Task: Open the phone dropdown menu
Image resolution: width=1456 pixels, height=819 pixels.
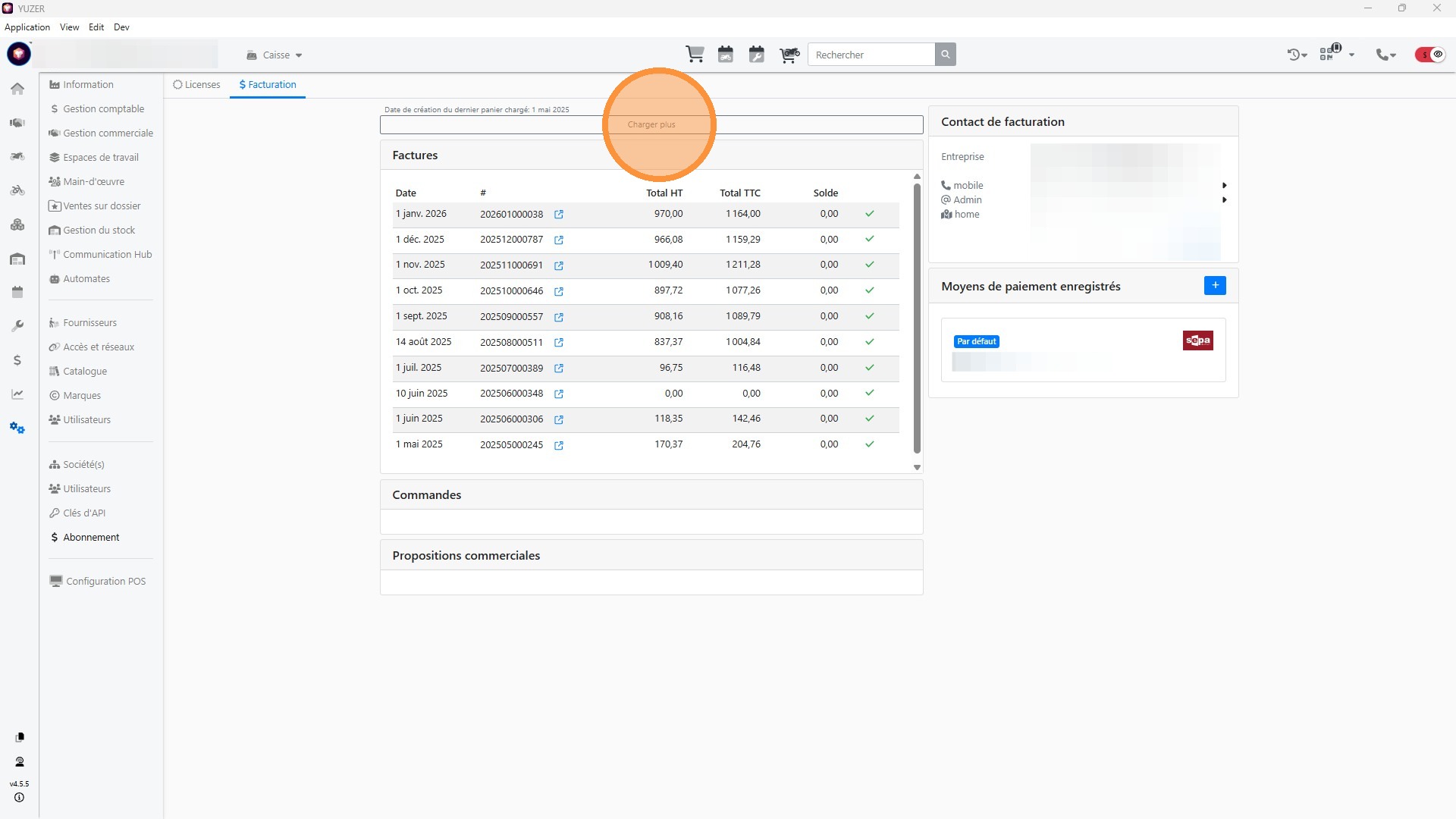Action: pyautogui.click(x=1386, y=55)
